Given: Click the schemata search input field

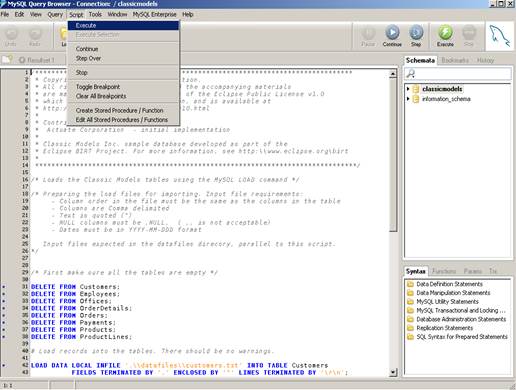Looking at the screenshot, I should click(x=458, y=73).
